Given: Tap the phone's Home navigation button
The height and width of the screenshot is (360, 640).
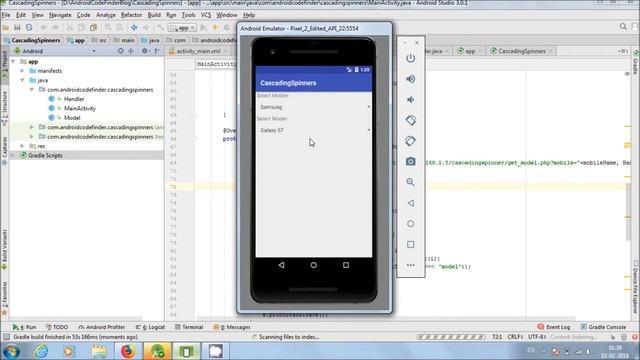Looking at the screenshot, I should 313,265.
